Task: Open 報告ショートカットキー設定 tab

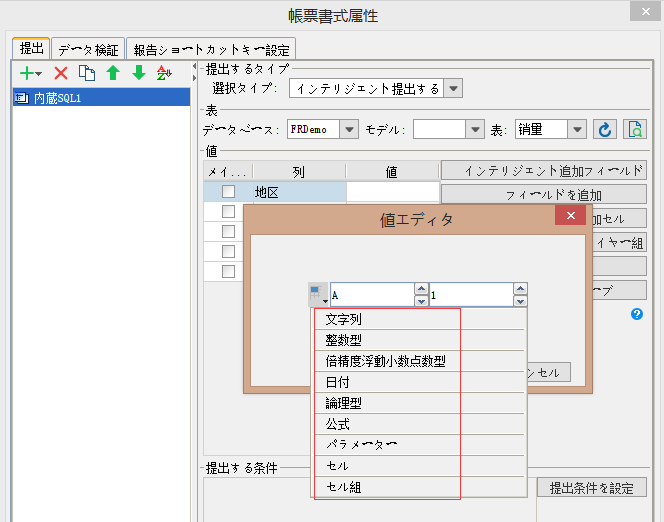Action: point(211,50)
